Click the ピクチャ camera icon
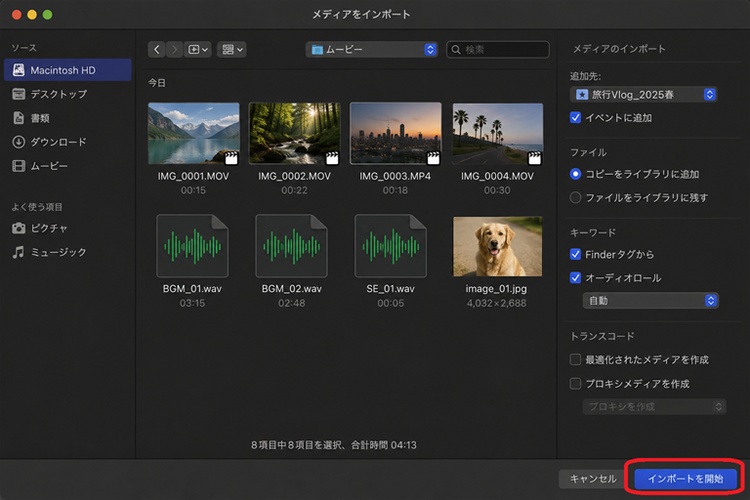The height and width of the screenshot is (500, 750). click(x=19, y=228)
